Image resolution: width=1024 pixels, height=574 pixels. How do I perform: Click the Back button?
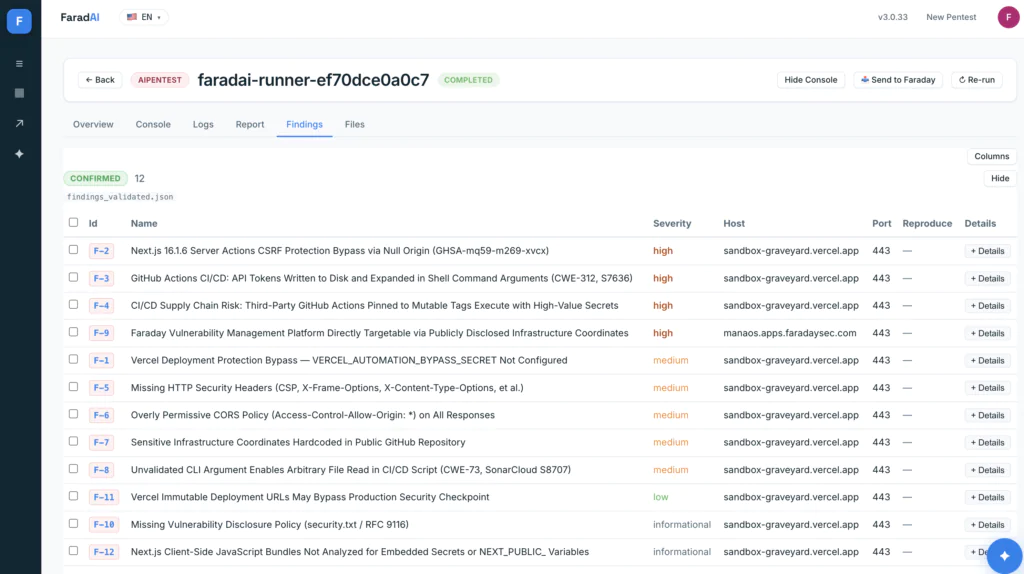(x=100, y=80)
